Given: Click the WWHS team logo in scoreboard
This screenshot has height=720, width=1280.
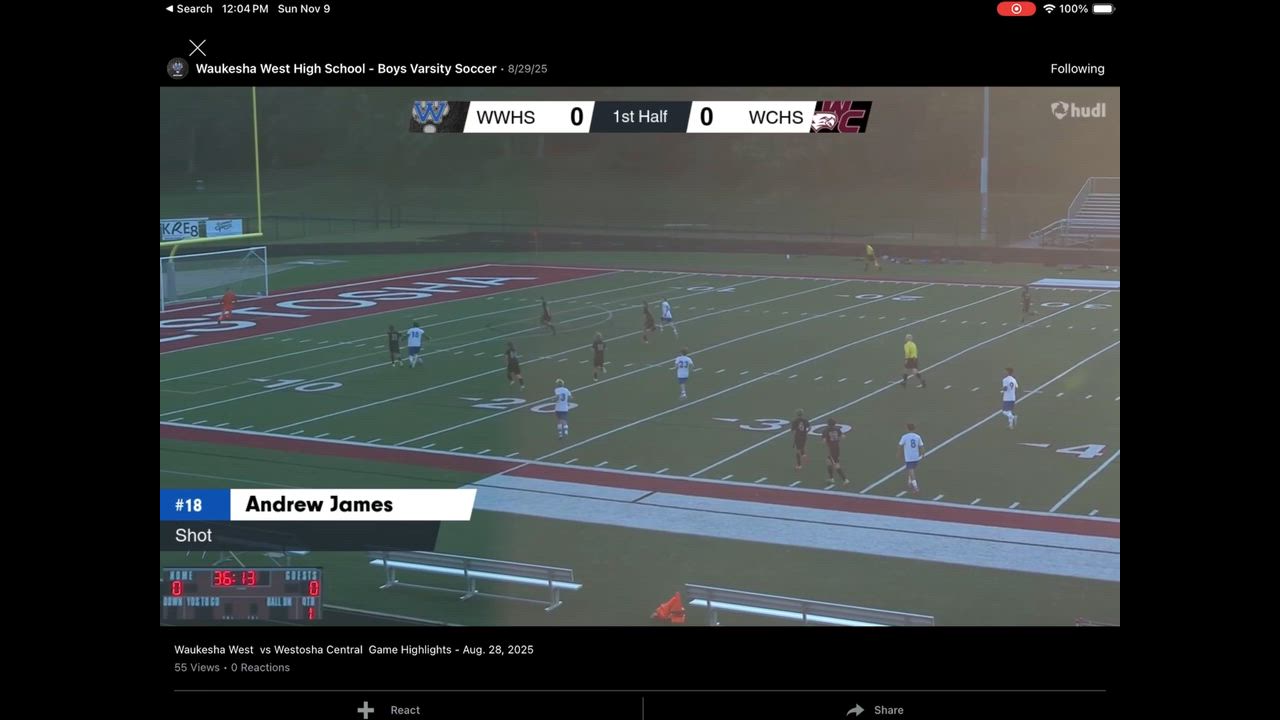Looking at the screenshot, I should 431,116.
